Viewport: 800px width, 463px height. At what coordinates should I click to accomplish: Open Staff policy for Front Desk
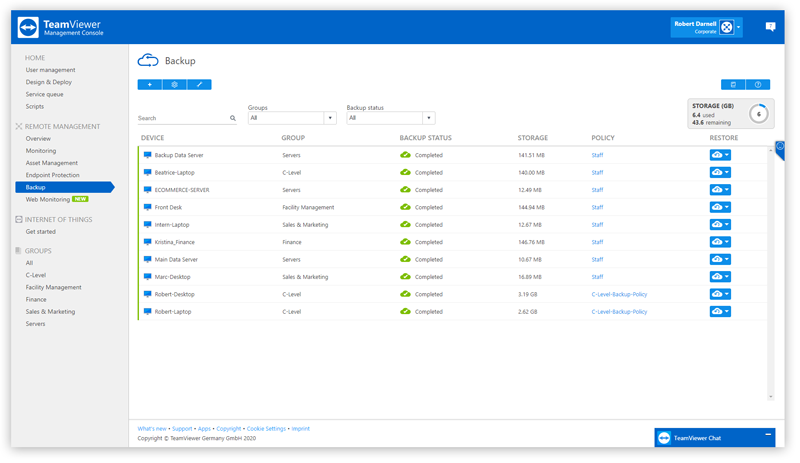point(597,207)
